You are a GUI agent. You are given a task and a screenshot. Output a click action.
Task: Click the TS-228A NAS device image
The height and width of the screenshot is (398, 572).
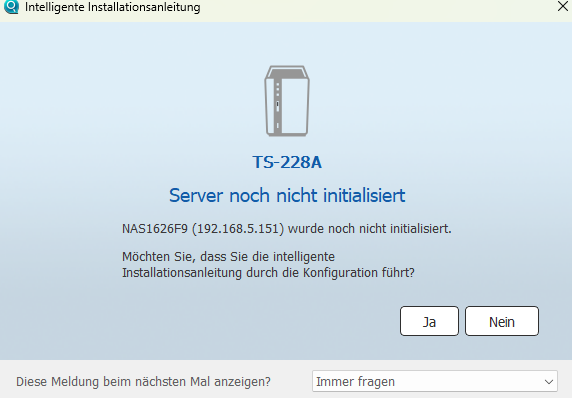click(287, 101)
